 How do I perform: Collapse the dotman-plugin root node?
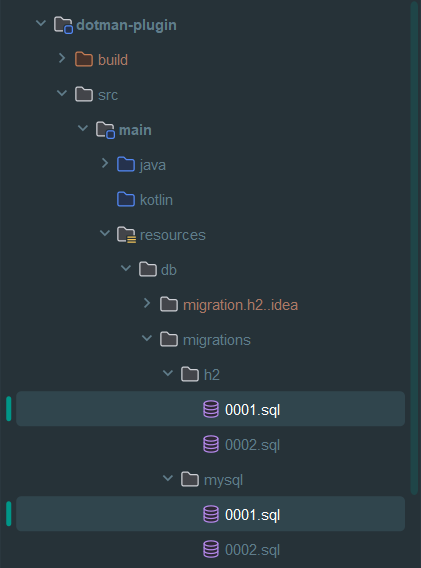coord(41,24)
